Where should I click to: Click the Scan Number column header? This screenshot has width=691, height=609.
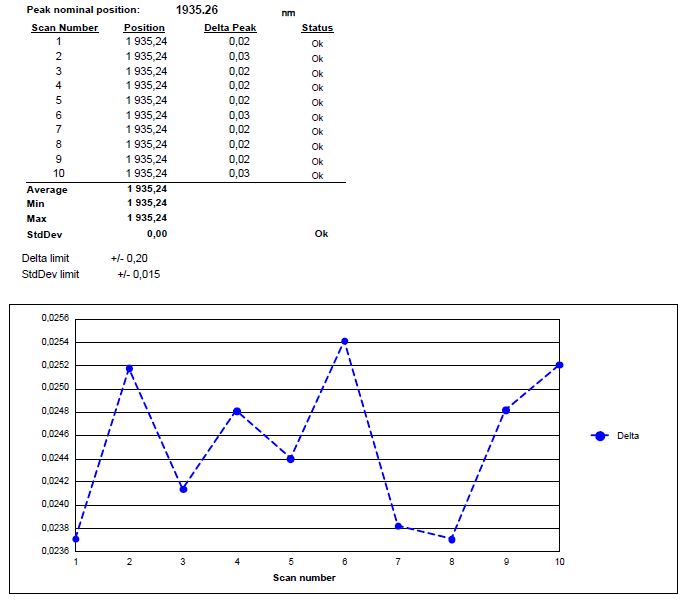click(65, 28)
